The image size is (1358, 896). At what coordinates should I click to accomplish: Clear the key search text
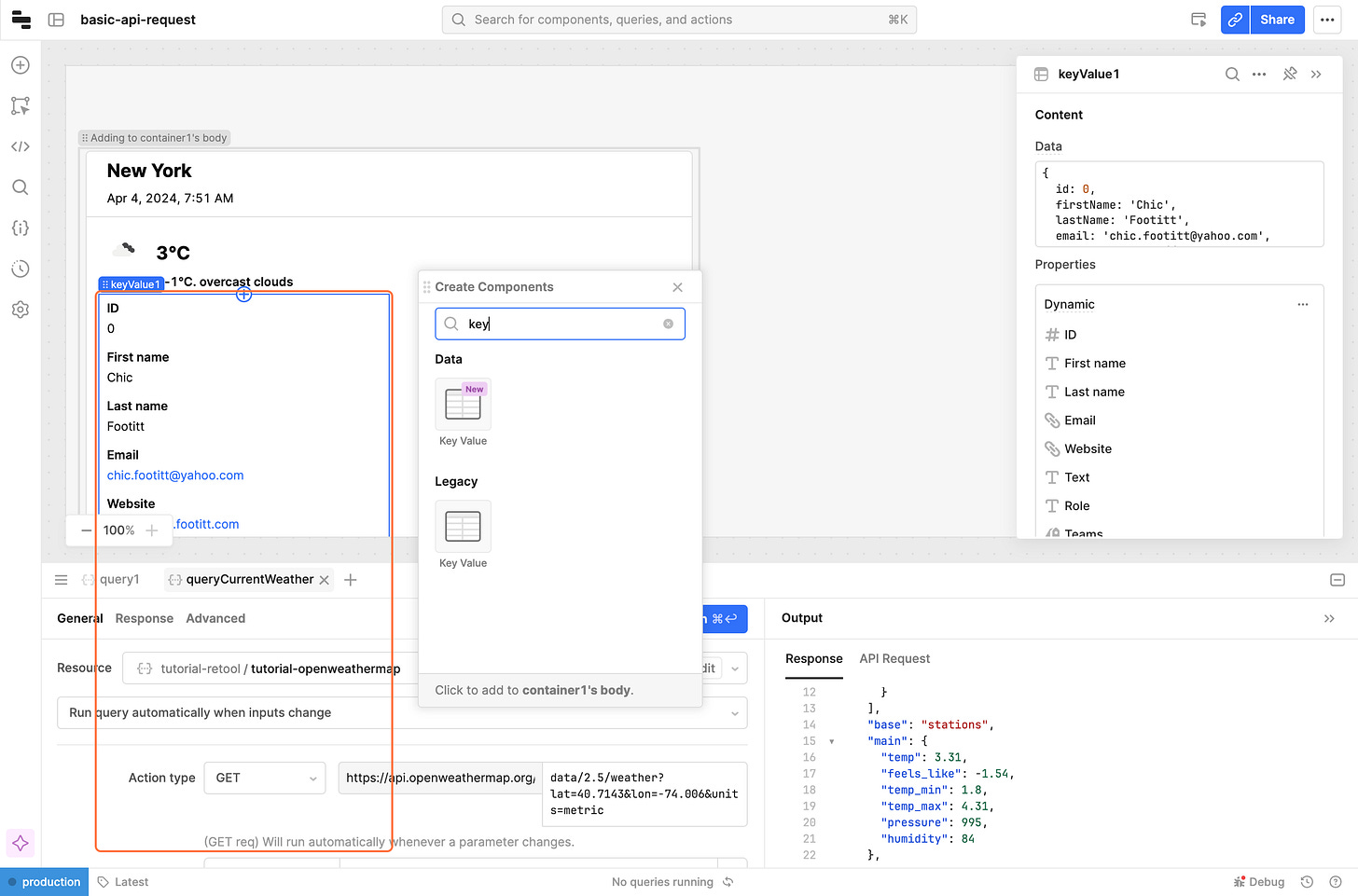(668, 324)
